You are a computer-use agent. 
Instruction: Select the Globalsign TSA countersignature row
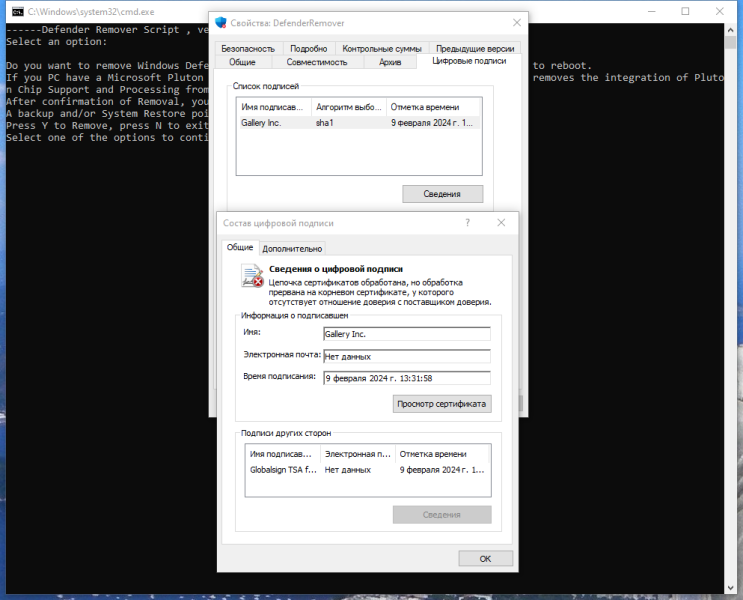click(368, 470)
